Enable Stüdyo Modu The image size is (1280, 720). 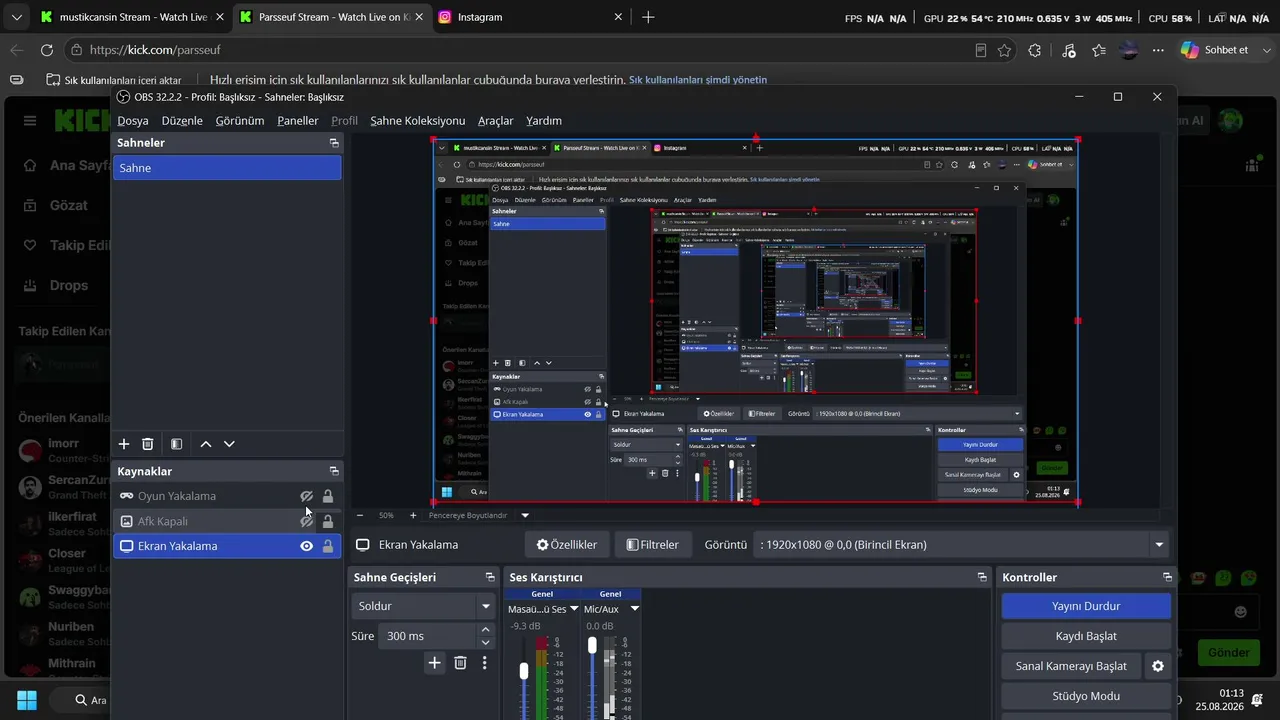pos(1086,696)
